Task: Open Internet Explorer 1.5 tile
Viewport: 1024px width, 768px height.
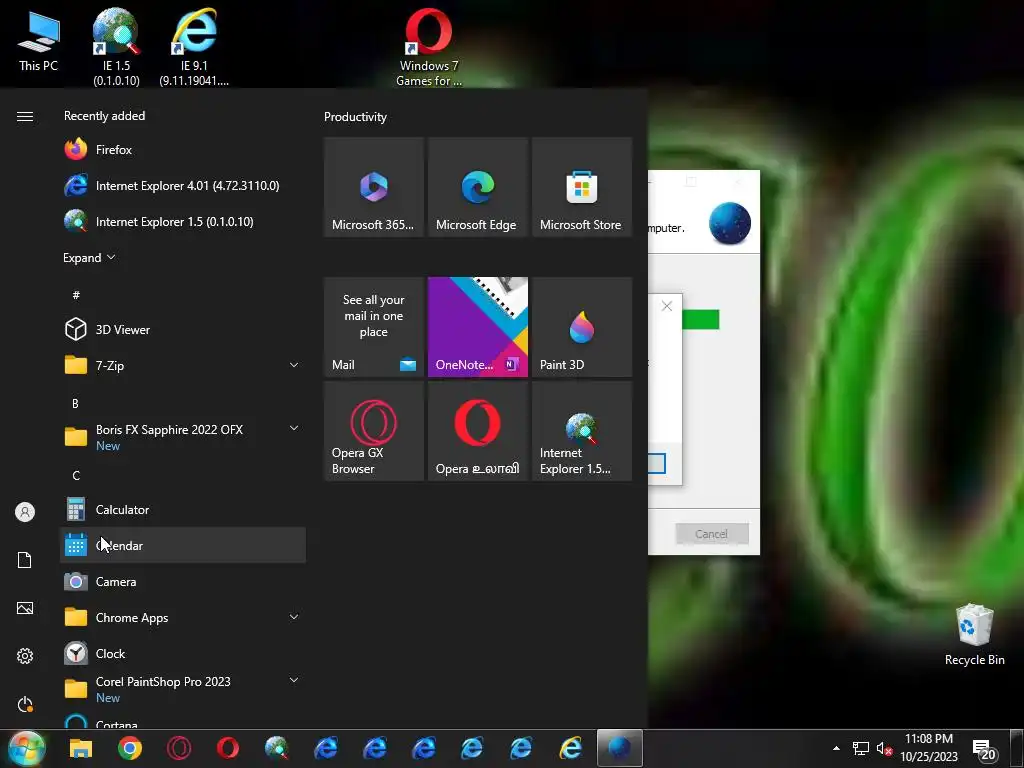Action: [582, 431]
